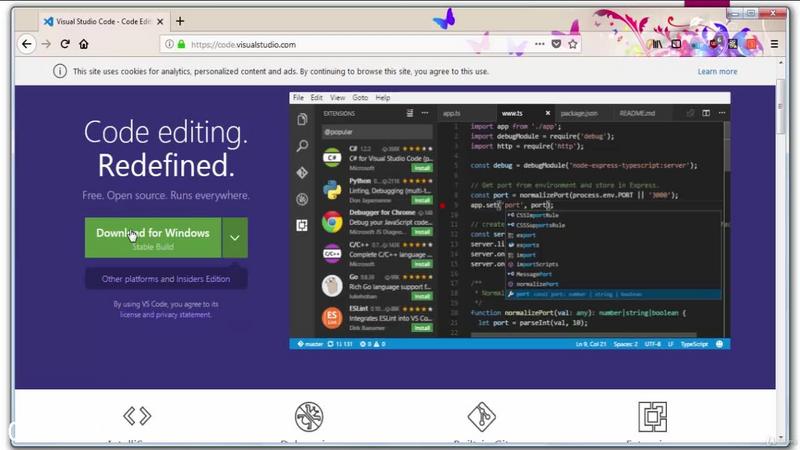Click the code brackets IntelliSense feature icon
The image size is (800, 450).
pyautogui.click(x=137, y=416)
